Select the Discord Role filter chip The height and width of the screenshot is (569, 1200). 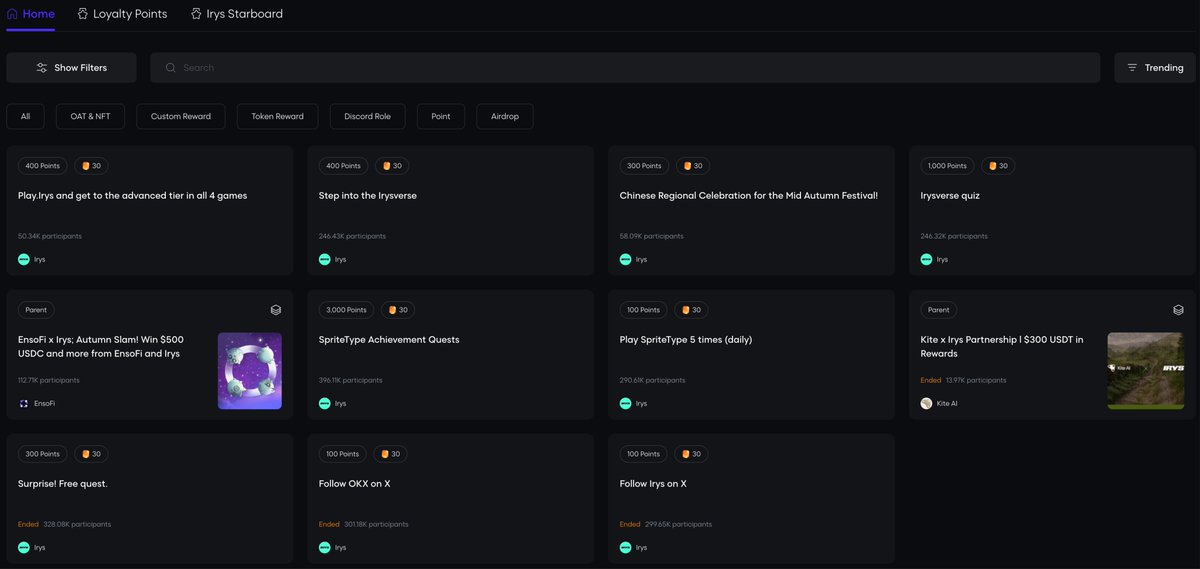pyautogui.click(x=367, y=116)
